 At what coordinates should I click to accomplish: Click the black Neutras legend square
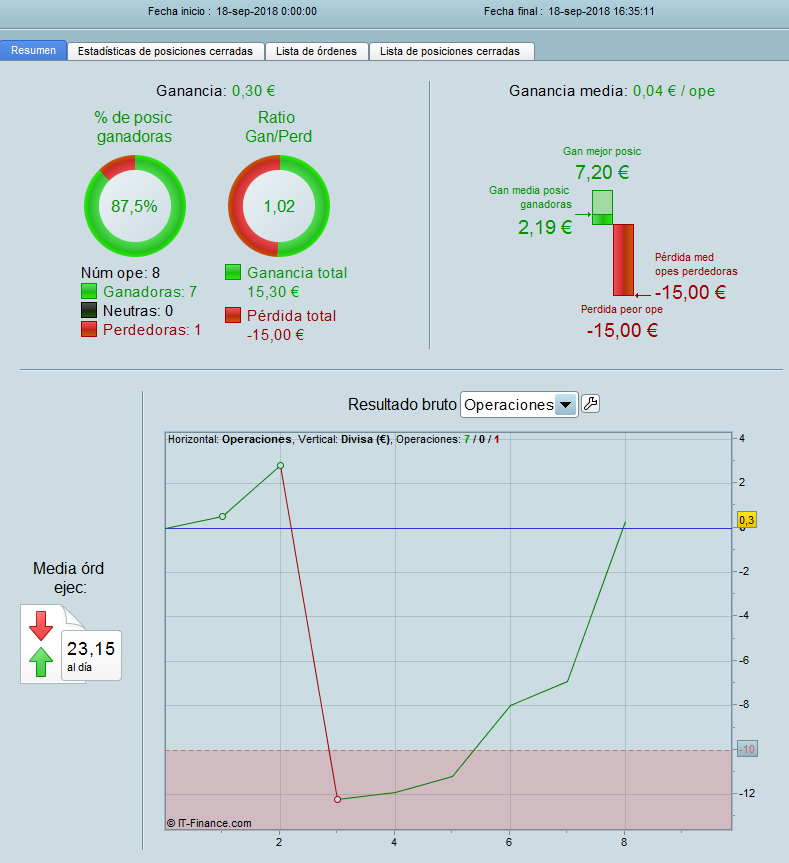[89, 310]
